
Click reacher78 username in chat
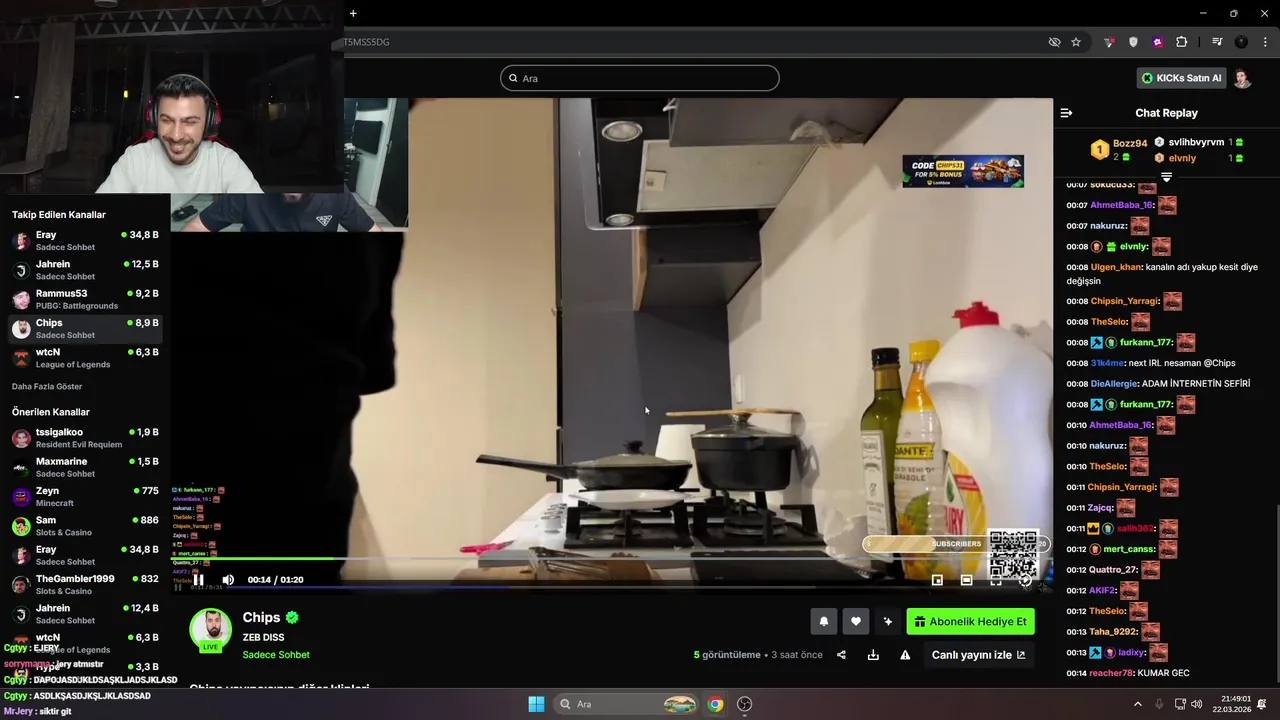coord(1112,673)
